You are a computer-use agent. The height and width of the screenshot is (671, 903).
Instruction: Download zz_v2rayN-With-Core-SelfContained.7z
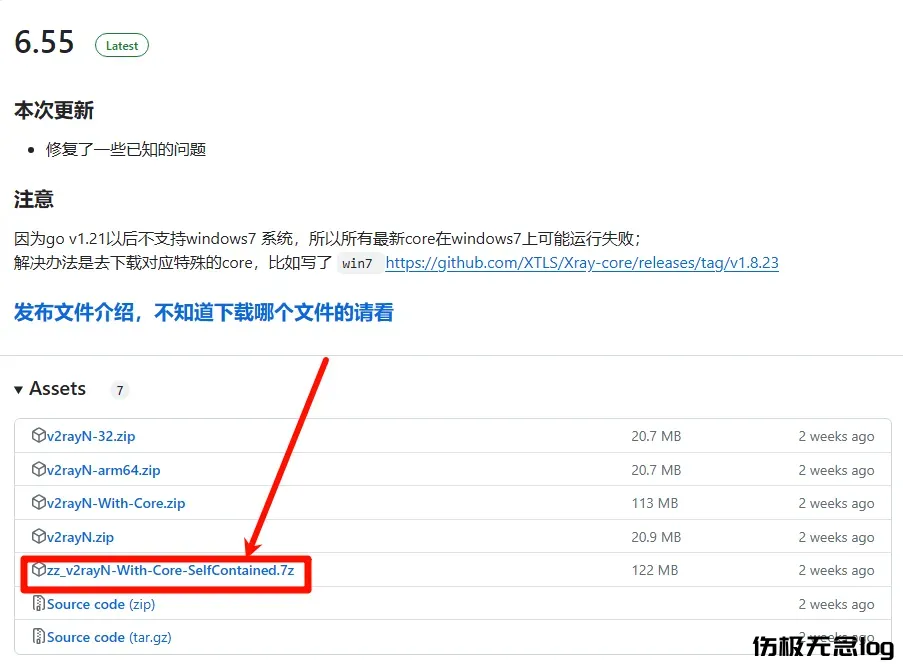pos(170,570)
